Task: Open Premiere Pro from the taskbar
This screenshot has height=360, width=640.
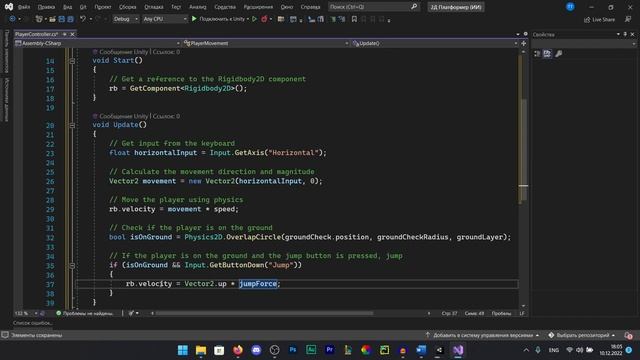Action: point(329,350)
